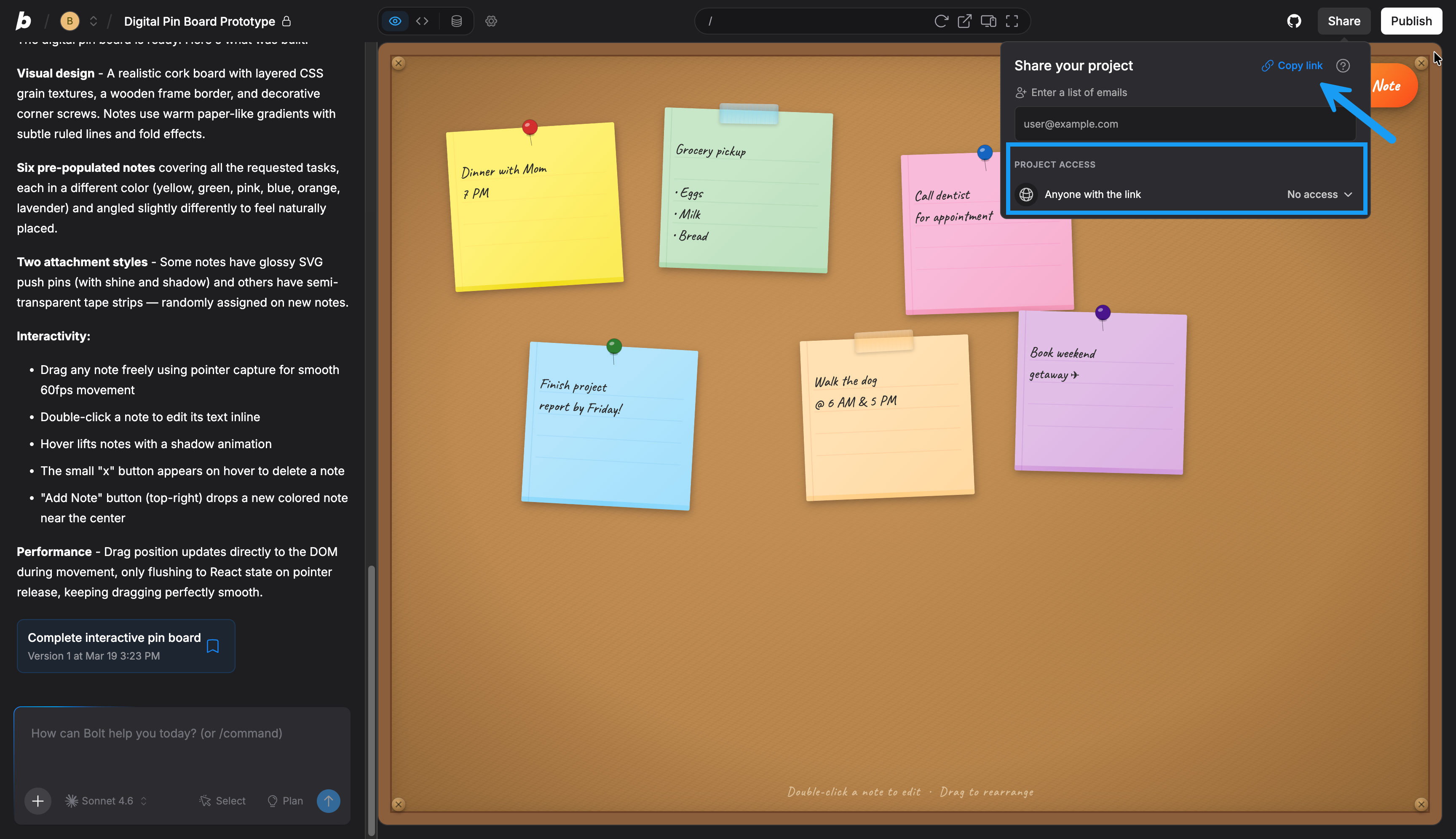Open the Sonnet 4.6 model selector
Screen dimensions: 1456x839
click(x=107, y=801)
